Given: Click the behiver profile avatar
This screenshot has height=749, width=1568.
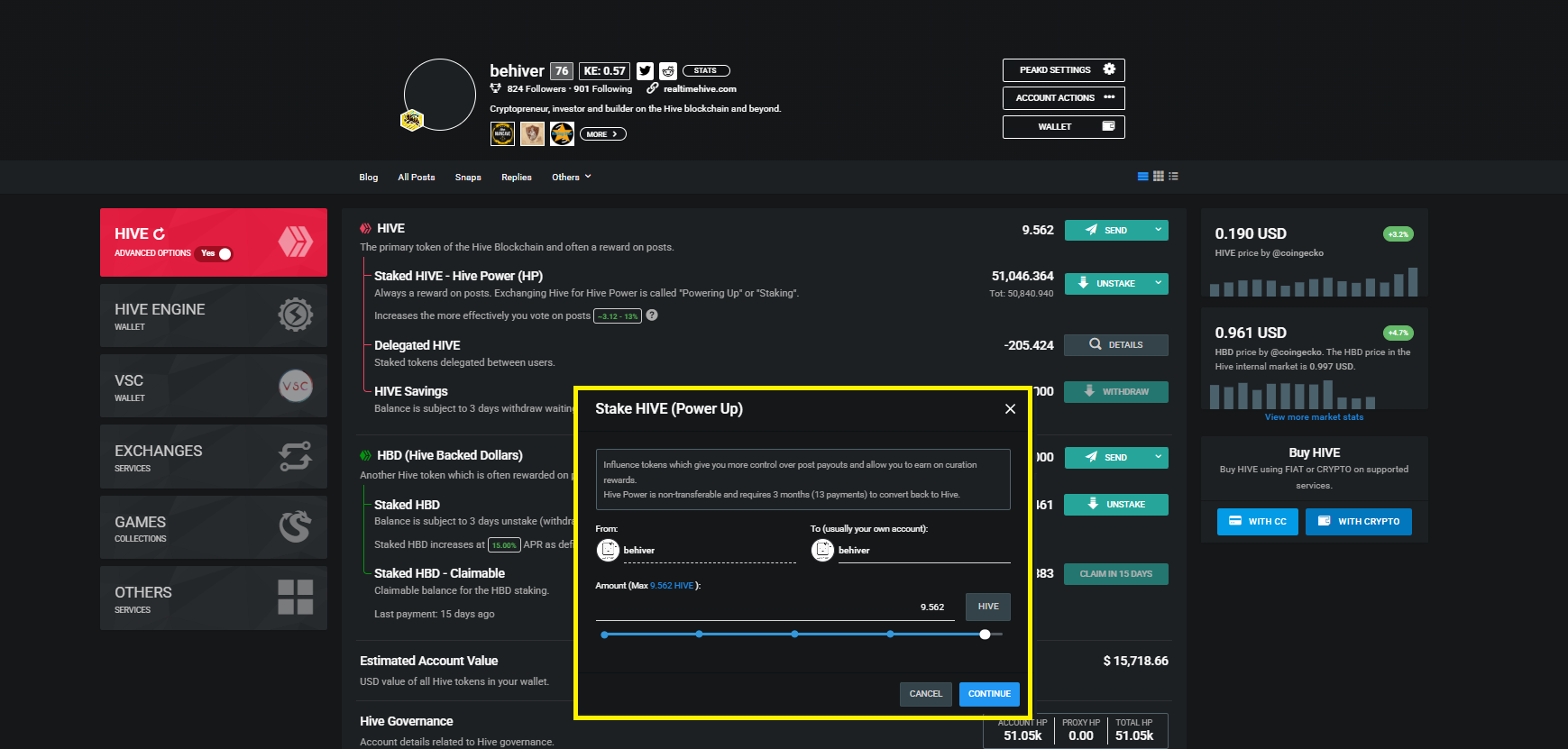Looking at the screenshot, I should (440, 95).
